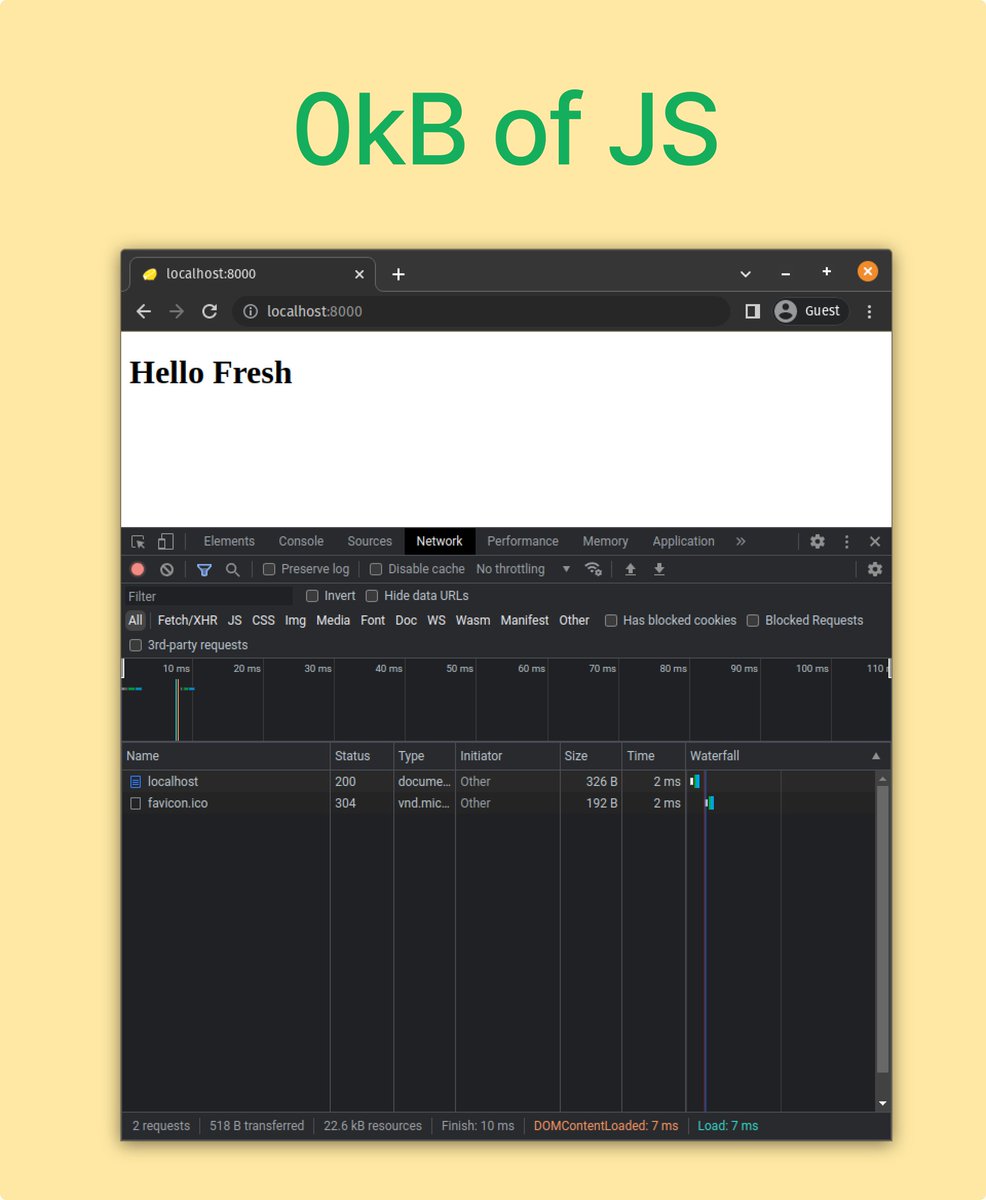
Task: Filter requests by JS
Action: pos(235,620)
